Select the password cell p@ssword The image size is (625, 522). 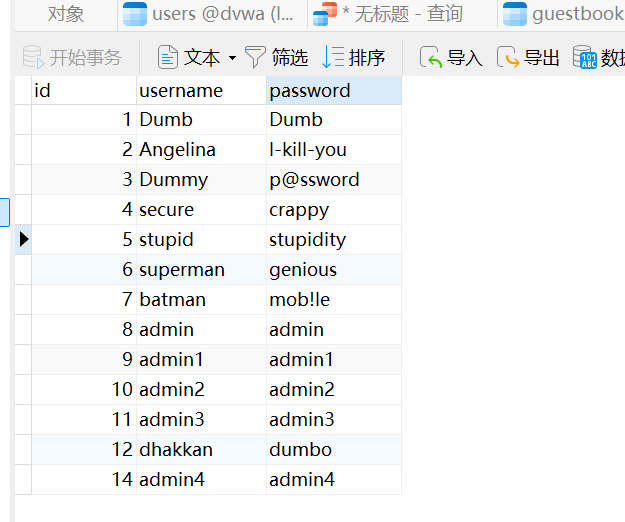coord(334,180)
